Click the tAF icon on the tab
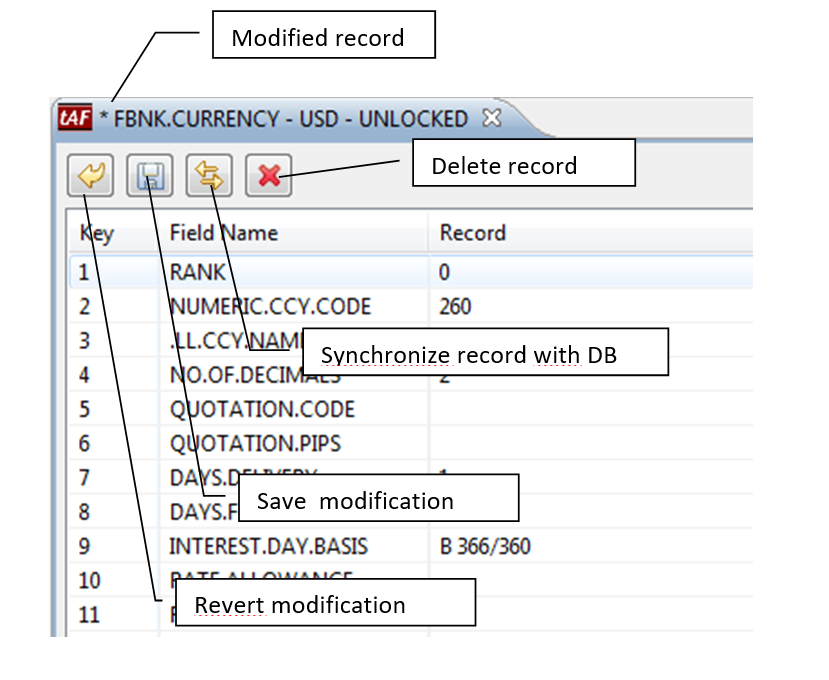 click(75, 119)
